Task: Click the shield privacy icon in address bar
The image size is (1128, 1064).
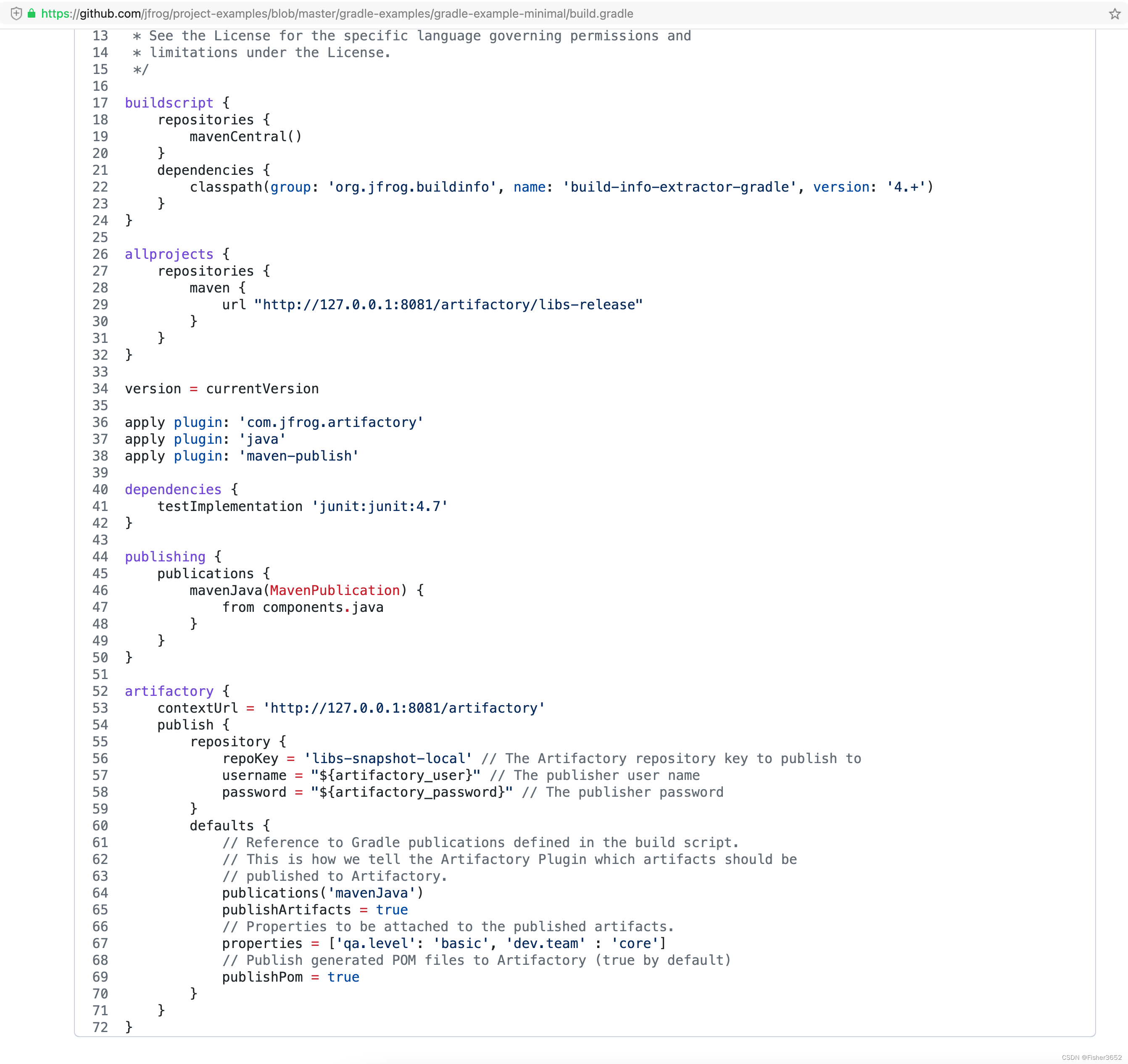Action: pos(16,13)
